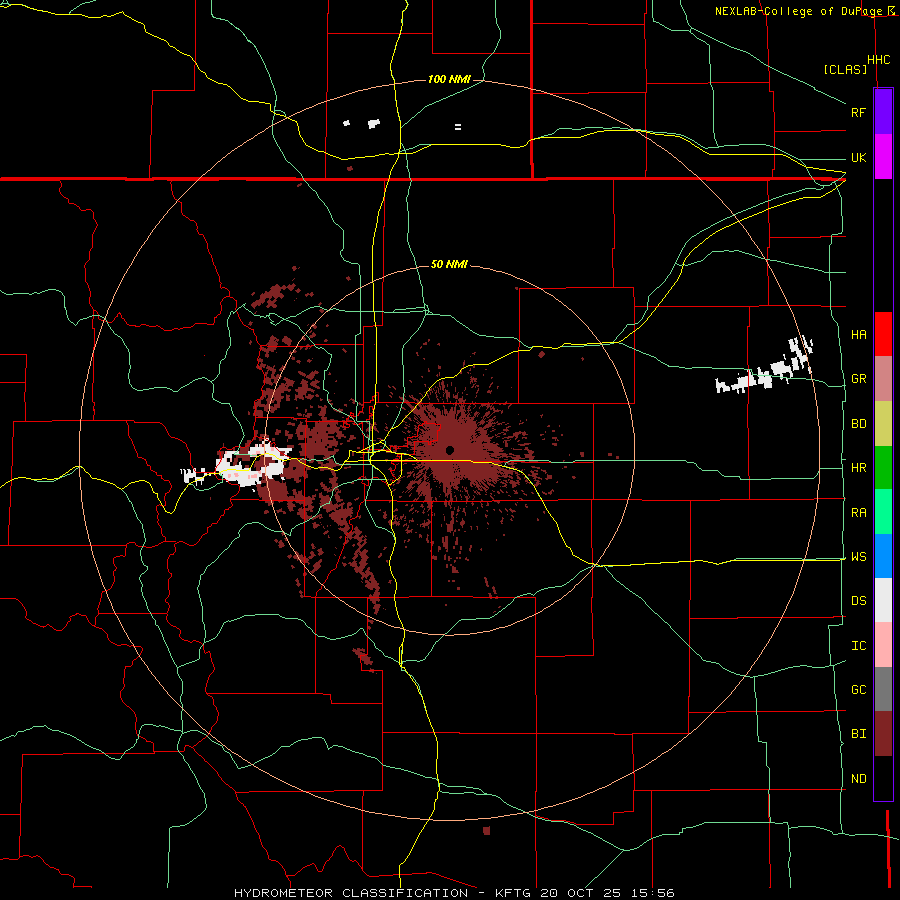Pick the yellow BD legend swatch

tap(883, 424)
